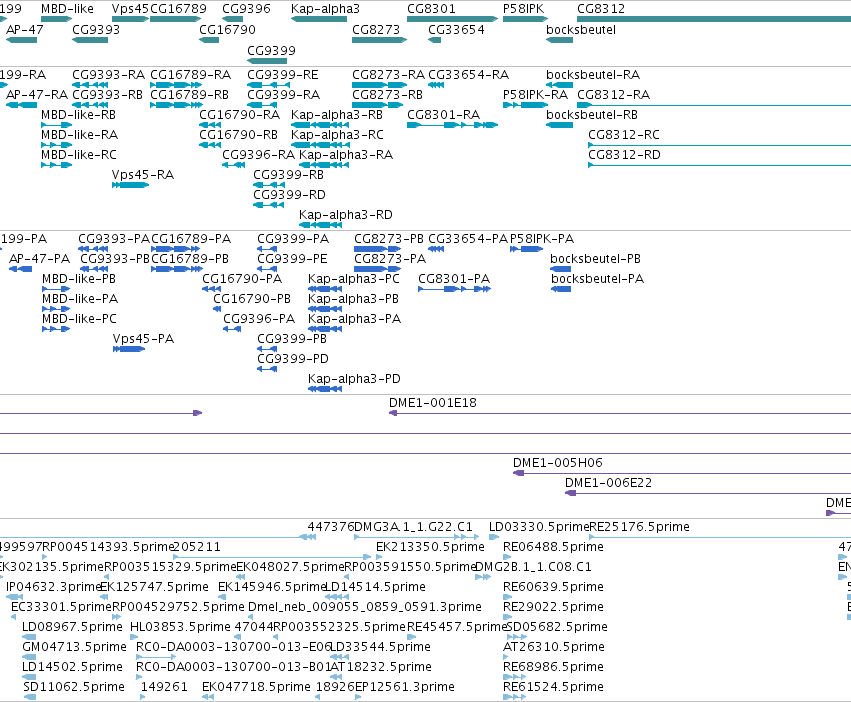Open the Kap-alpha3-RB transcript label

click(x=337, y=115)
